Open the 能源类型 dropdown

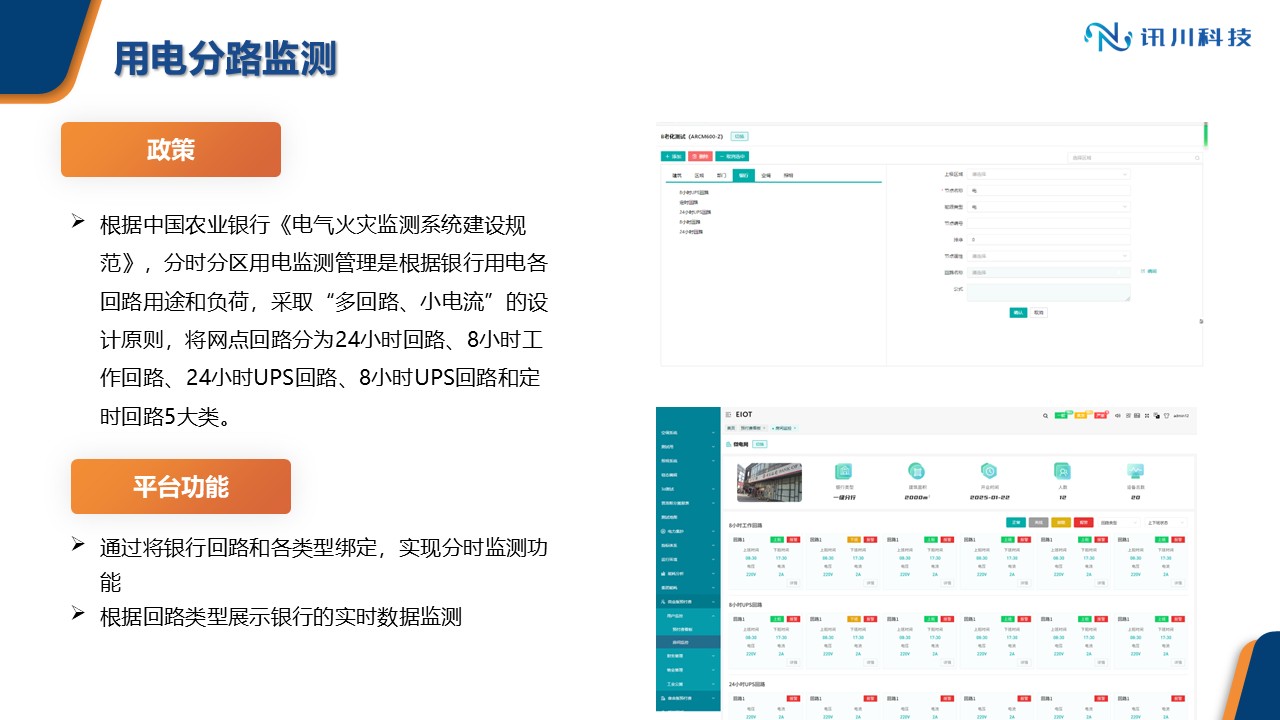pyautogui.click(x=1048, y=207)
